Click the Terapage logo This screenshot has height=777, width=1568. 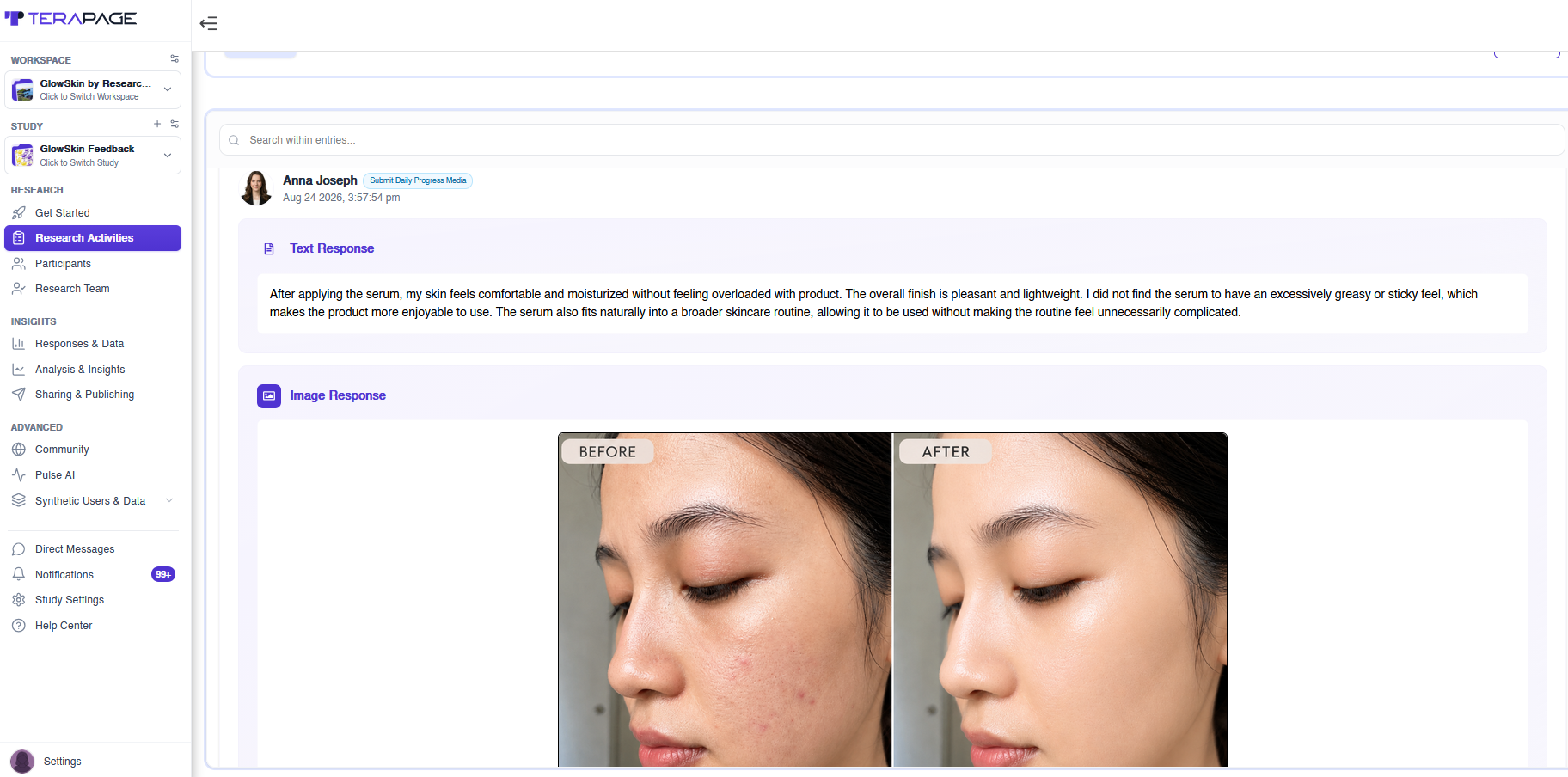tap(70, 18)
